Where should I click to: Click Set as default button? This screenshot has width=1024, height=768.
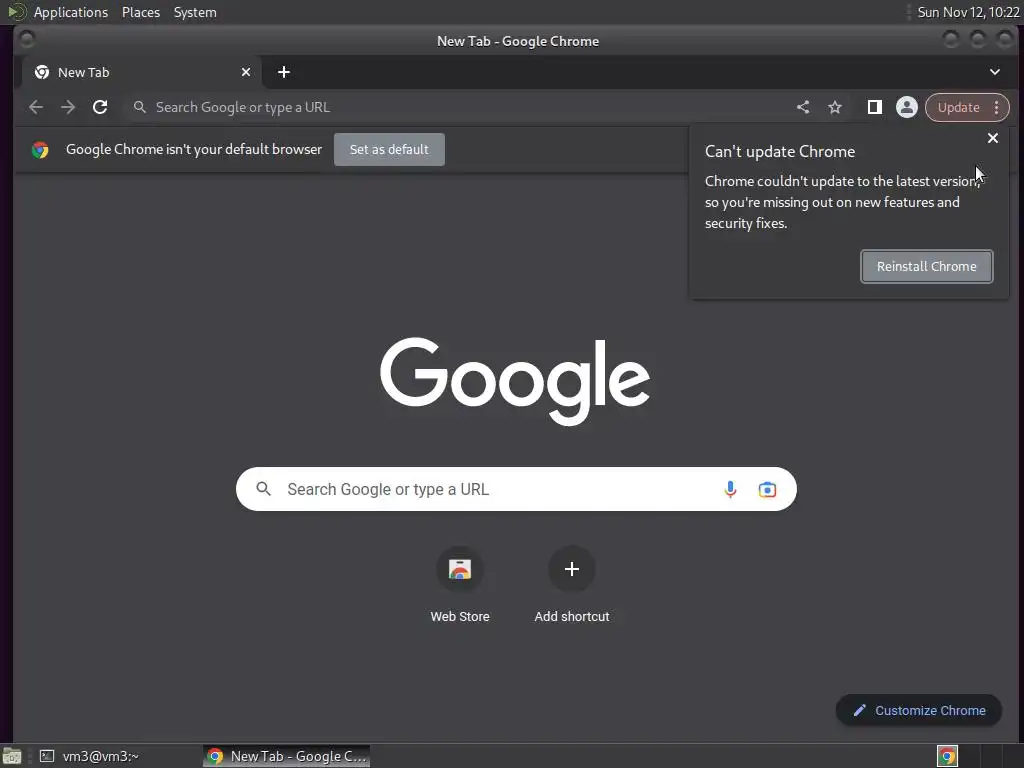pos(389,150)
